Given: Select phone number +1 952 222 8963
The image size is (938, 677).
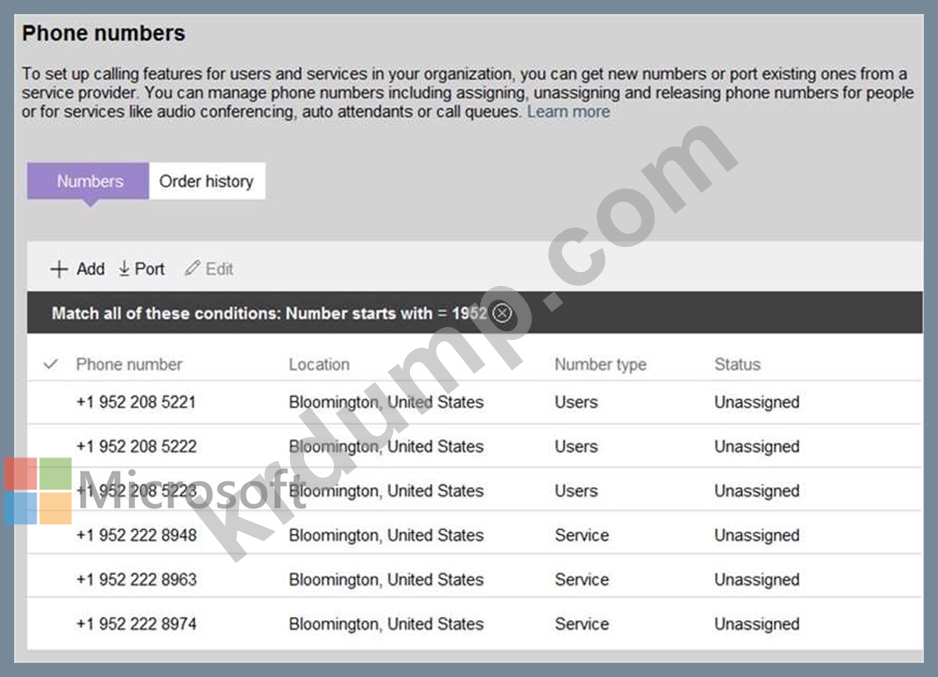Looking at the screenshot, I should [136, 579].
